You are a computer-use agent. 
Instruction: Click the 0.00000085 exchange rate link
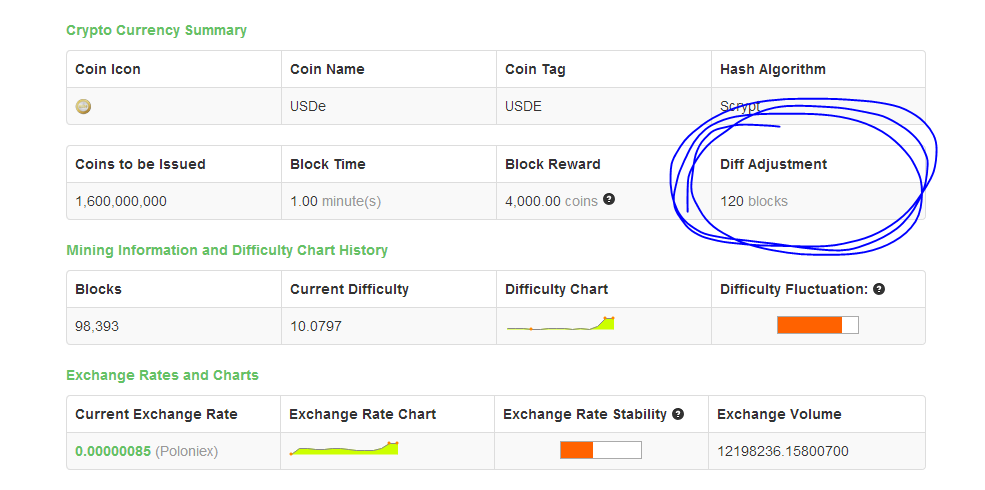click(x=113, y=451)
